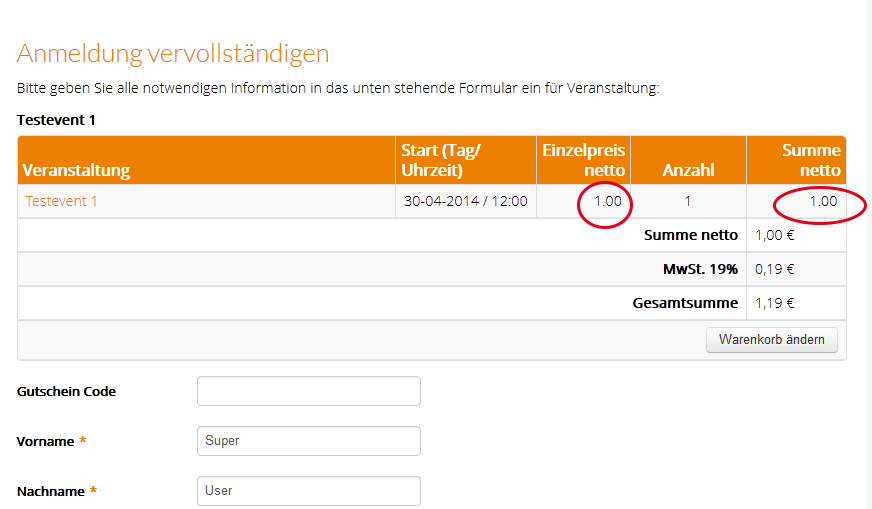Click the start date cell 30-04-2014 / 12:00
This screenshot has height=509, width=872.
pos(465,201)
